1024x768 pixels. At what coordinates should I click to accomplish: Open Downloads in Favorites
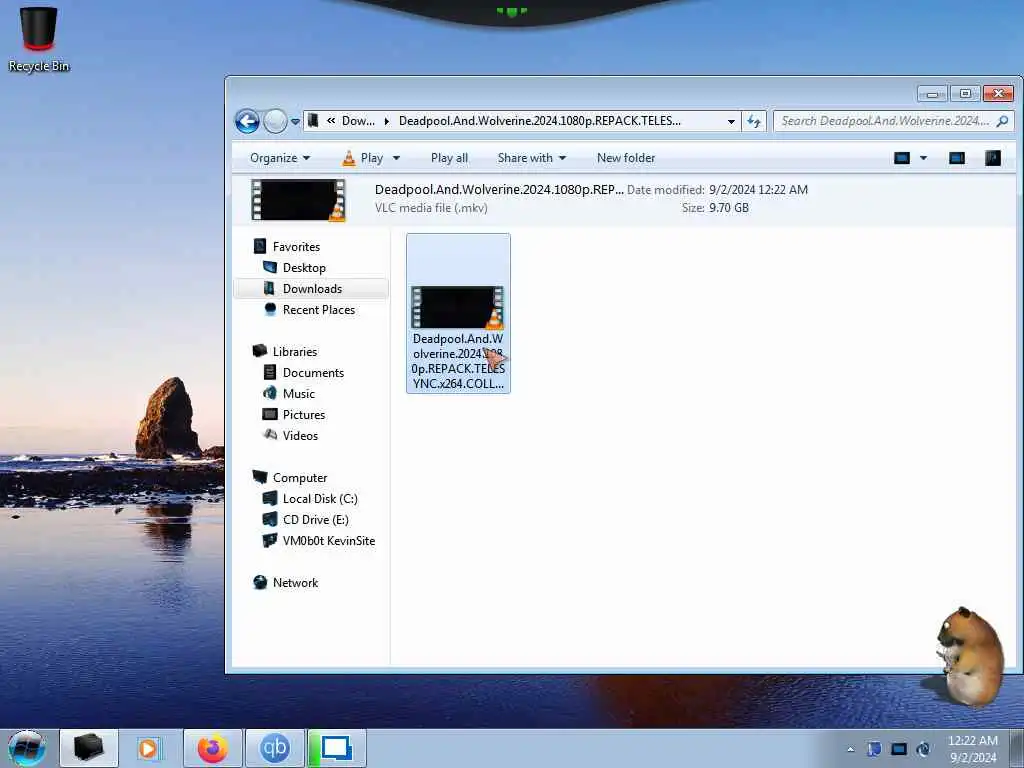[312, 289]
